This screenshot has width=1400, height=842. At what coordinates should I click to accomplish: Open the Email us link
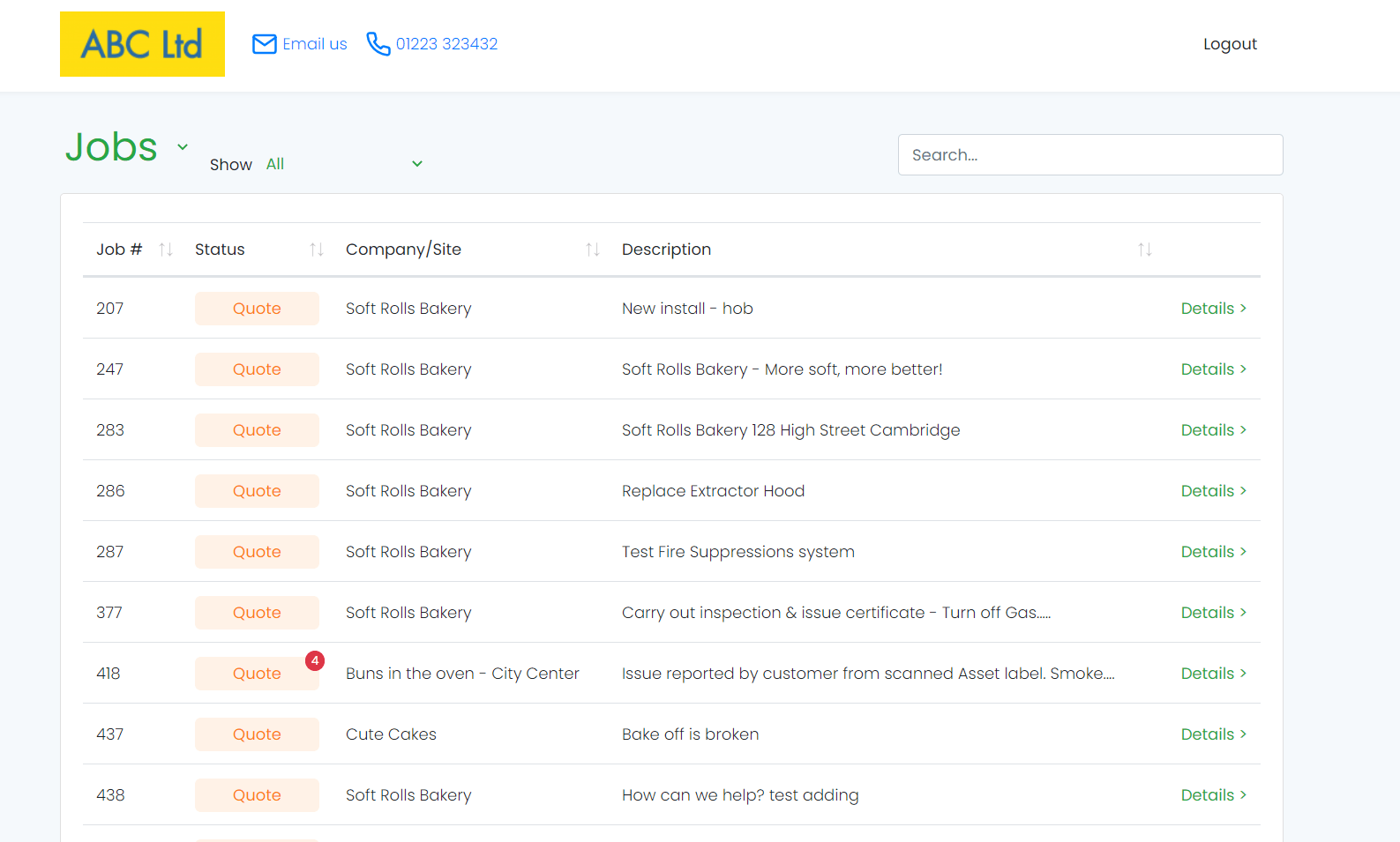[315, 44]
